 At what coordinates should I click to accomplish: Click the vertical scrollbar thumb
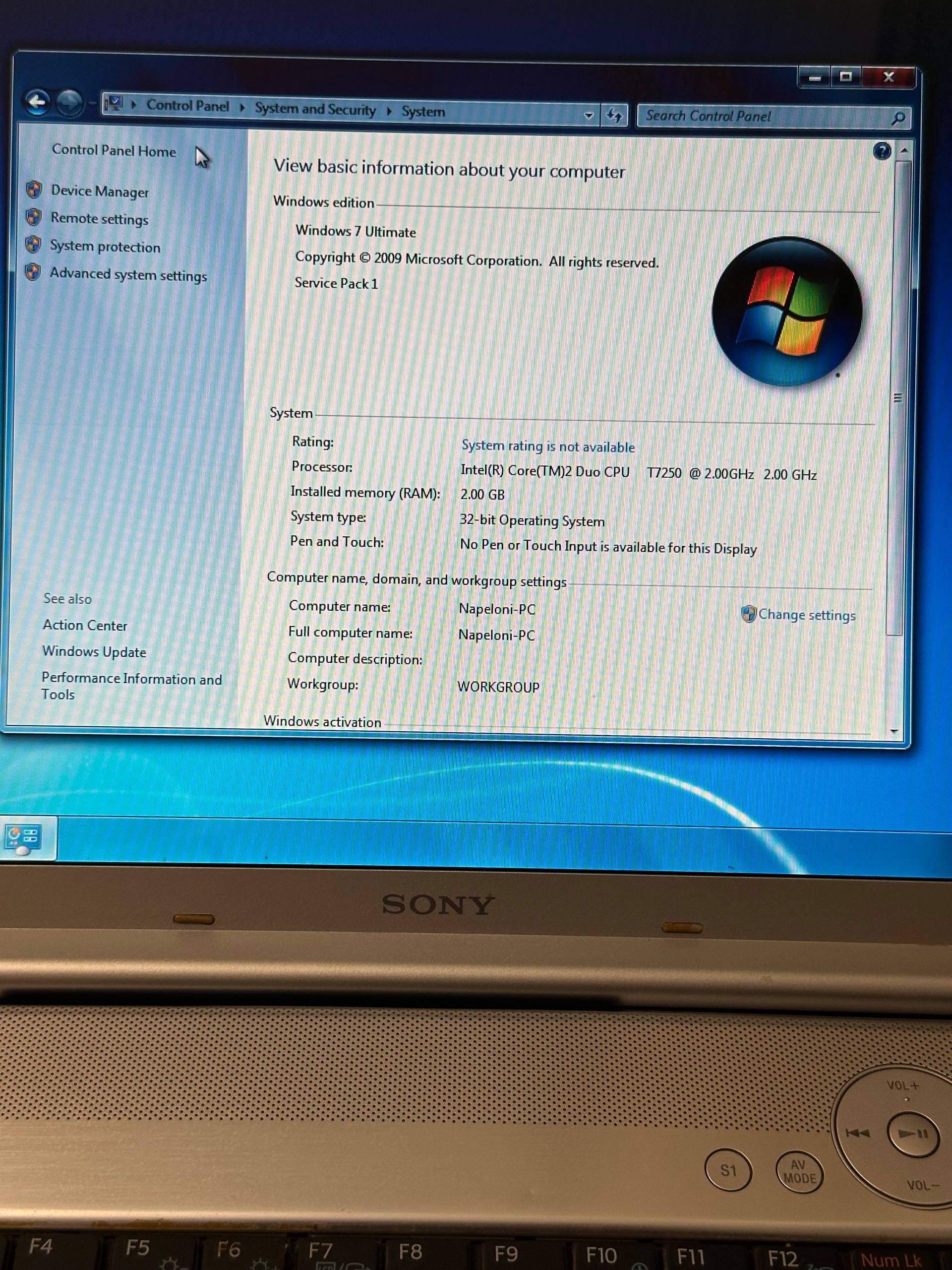point(898,397)
